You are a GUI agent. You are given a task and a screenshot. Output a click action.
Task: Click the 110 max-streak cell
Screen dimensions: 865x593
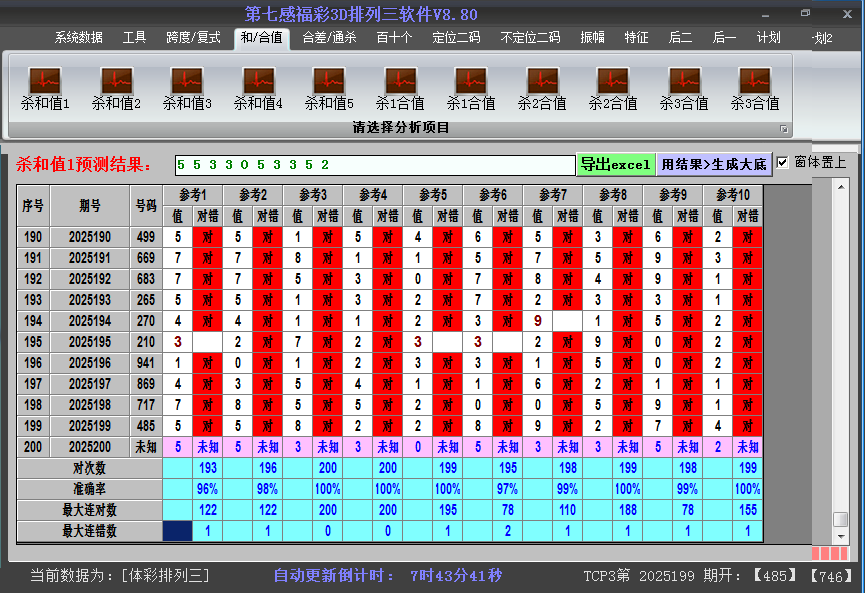[568, 510]
